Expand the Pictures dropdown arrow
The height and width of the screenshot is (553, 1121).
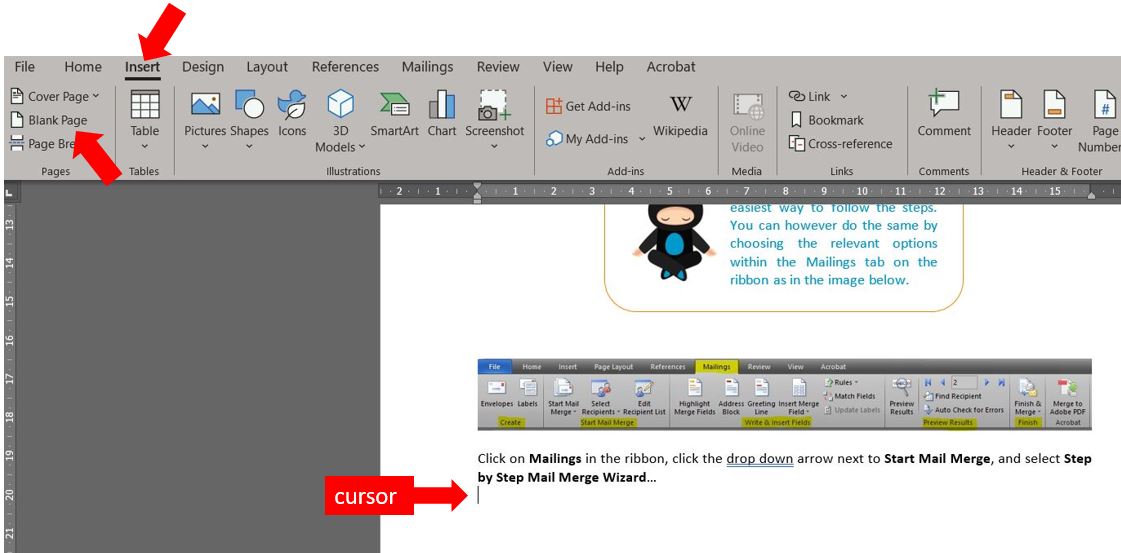click(205, 146)
